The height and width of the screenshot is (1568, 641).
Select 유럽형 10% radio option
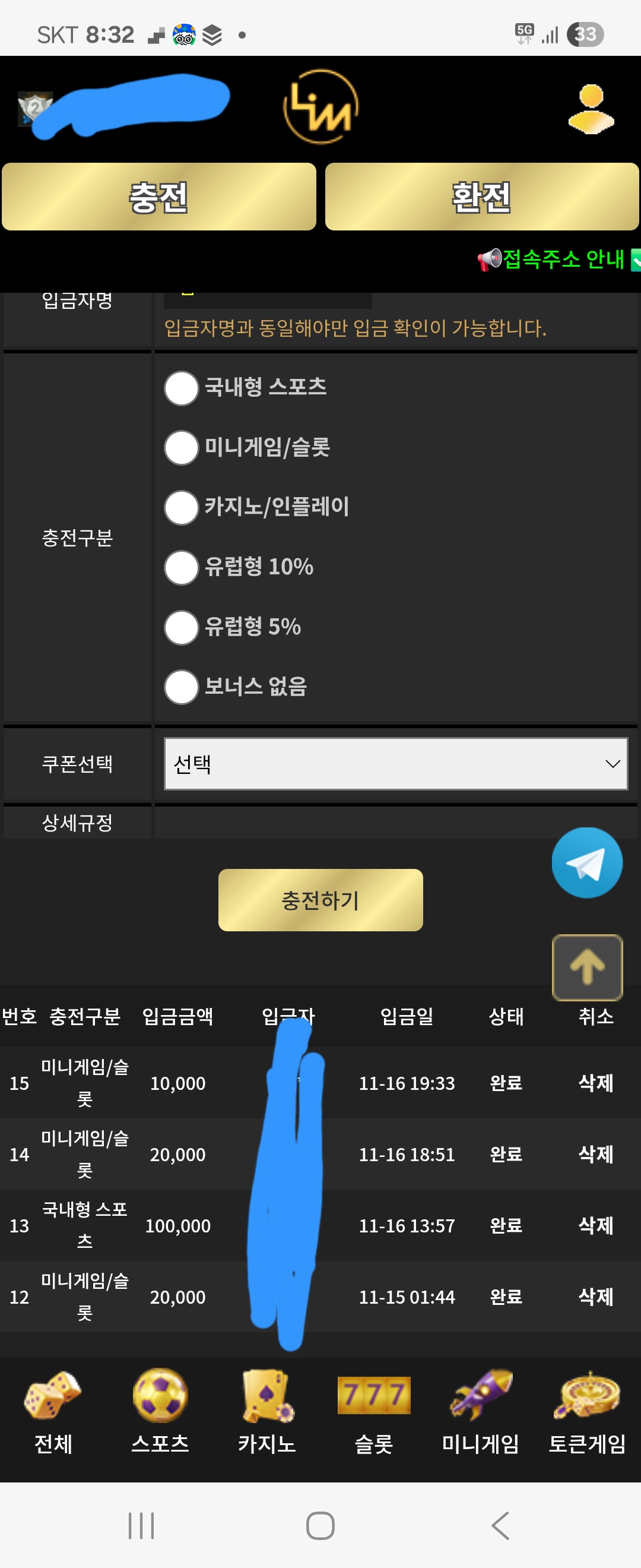tap(181, 567)
